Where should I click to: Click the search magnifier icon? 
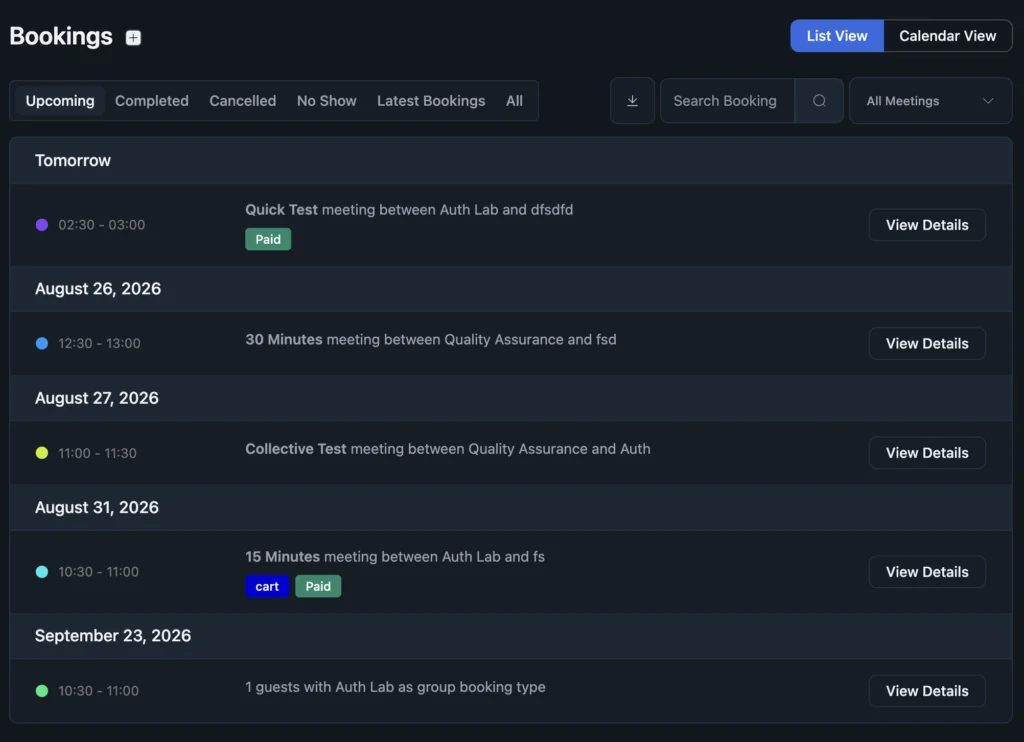(819, 101)
